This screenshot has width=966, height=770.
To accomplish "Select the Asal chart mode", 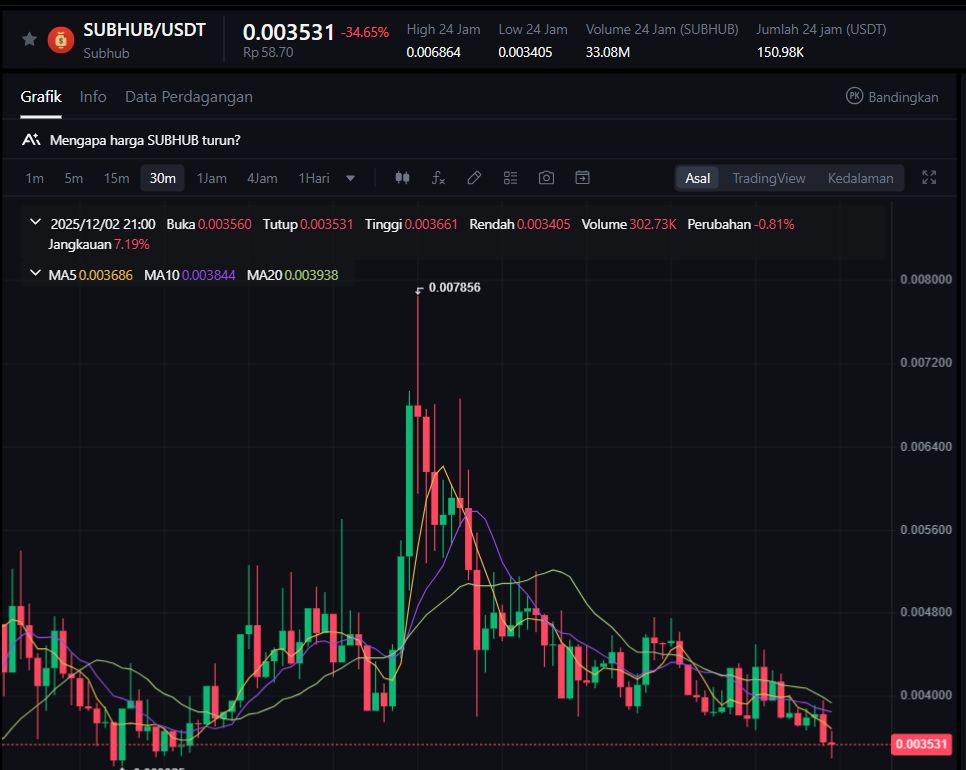I will tap(698, 178).
